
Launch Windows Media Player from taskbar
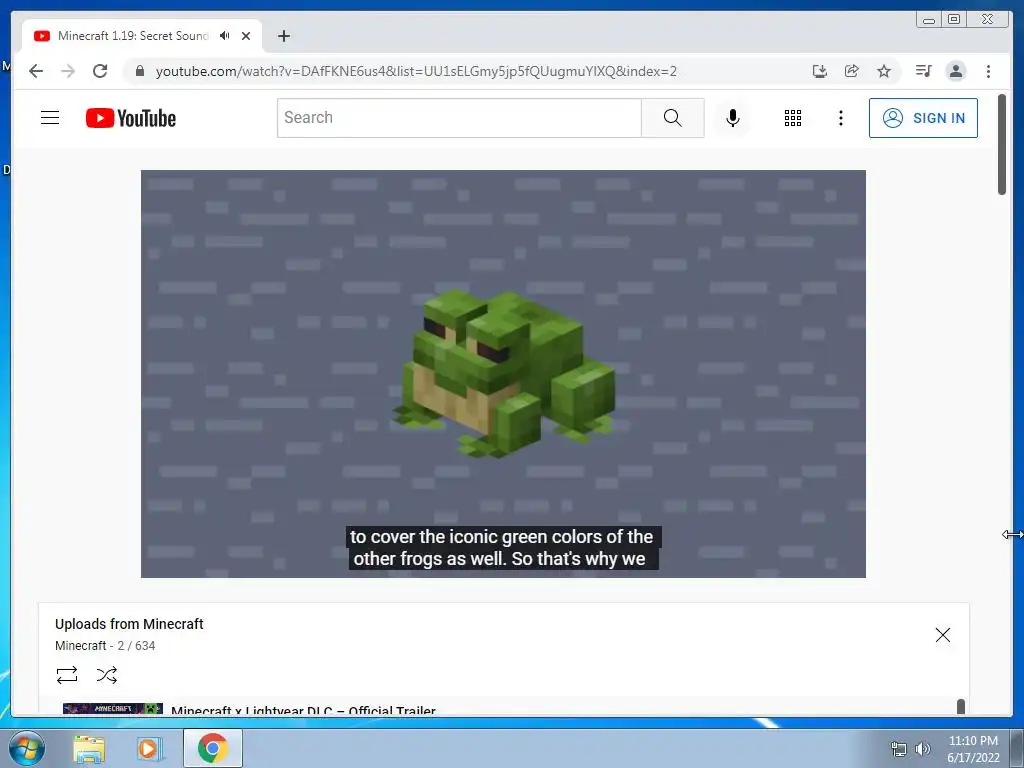pos(149,749)
